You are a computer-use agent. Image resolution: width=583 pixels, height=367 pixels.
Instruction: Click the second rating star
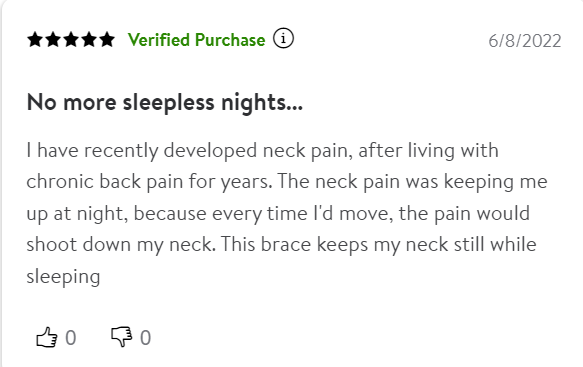click(53, 39)
